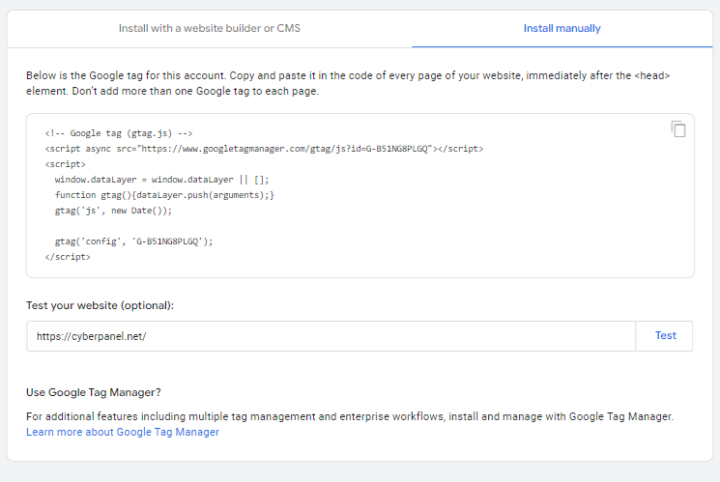Click the closing </script> tag line

coord(68,257)
